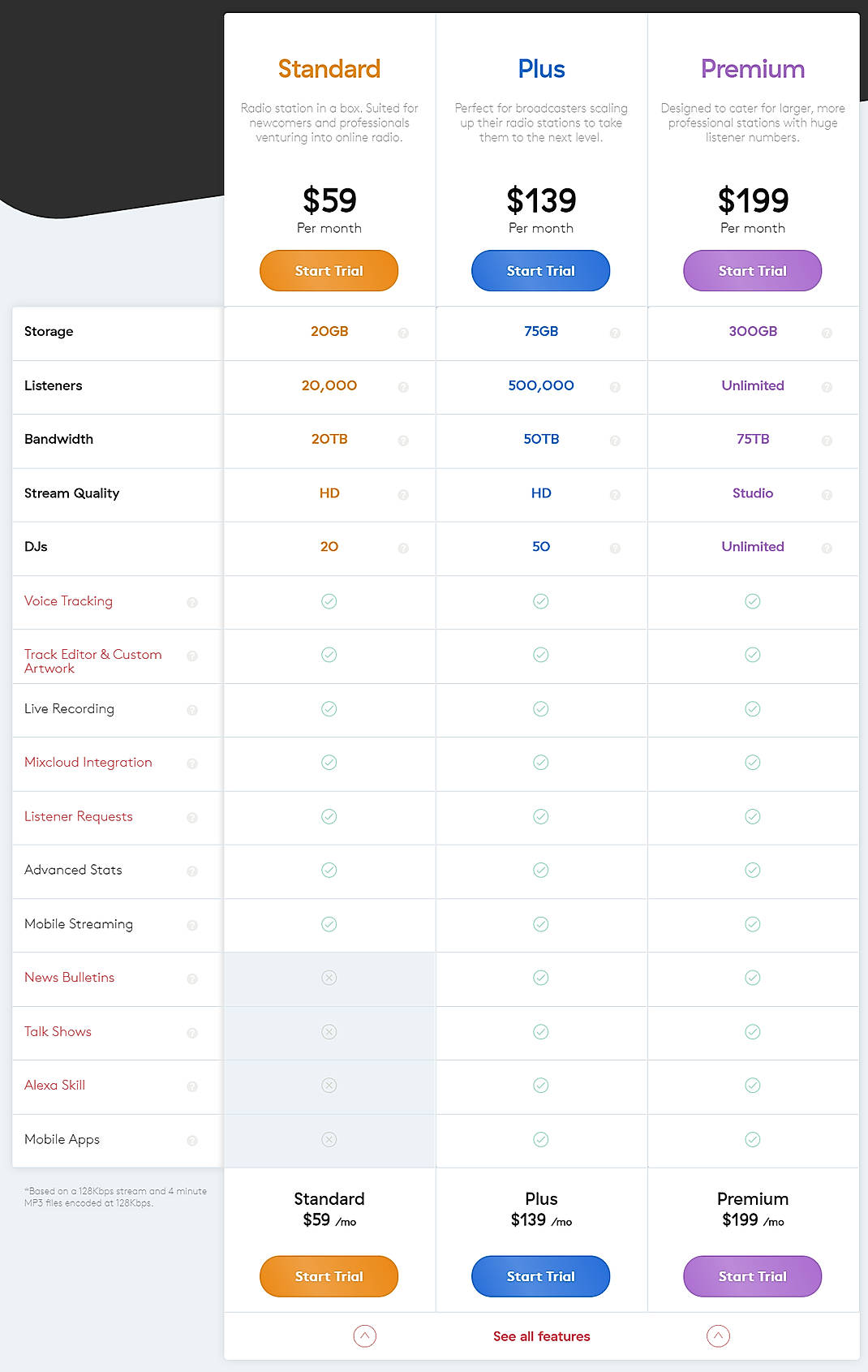The image size is (868, 1372).
Task: Select the Plus plan header
Action: coord(541,69)
